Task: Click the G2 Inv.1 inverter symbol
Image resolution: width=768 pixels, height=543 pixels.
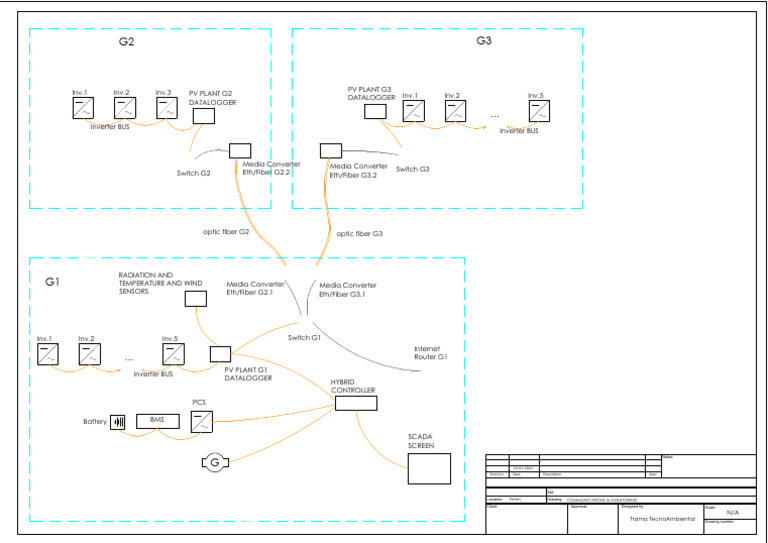Action: click(x=83, y=108)
